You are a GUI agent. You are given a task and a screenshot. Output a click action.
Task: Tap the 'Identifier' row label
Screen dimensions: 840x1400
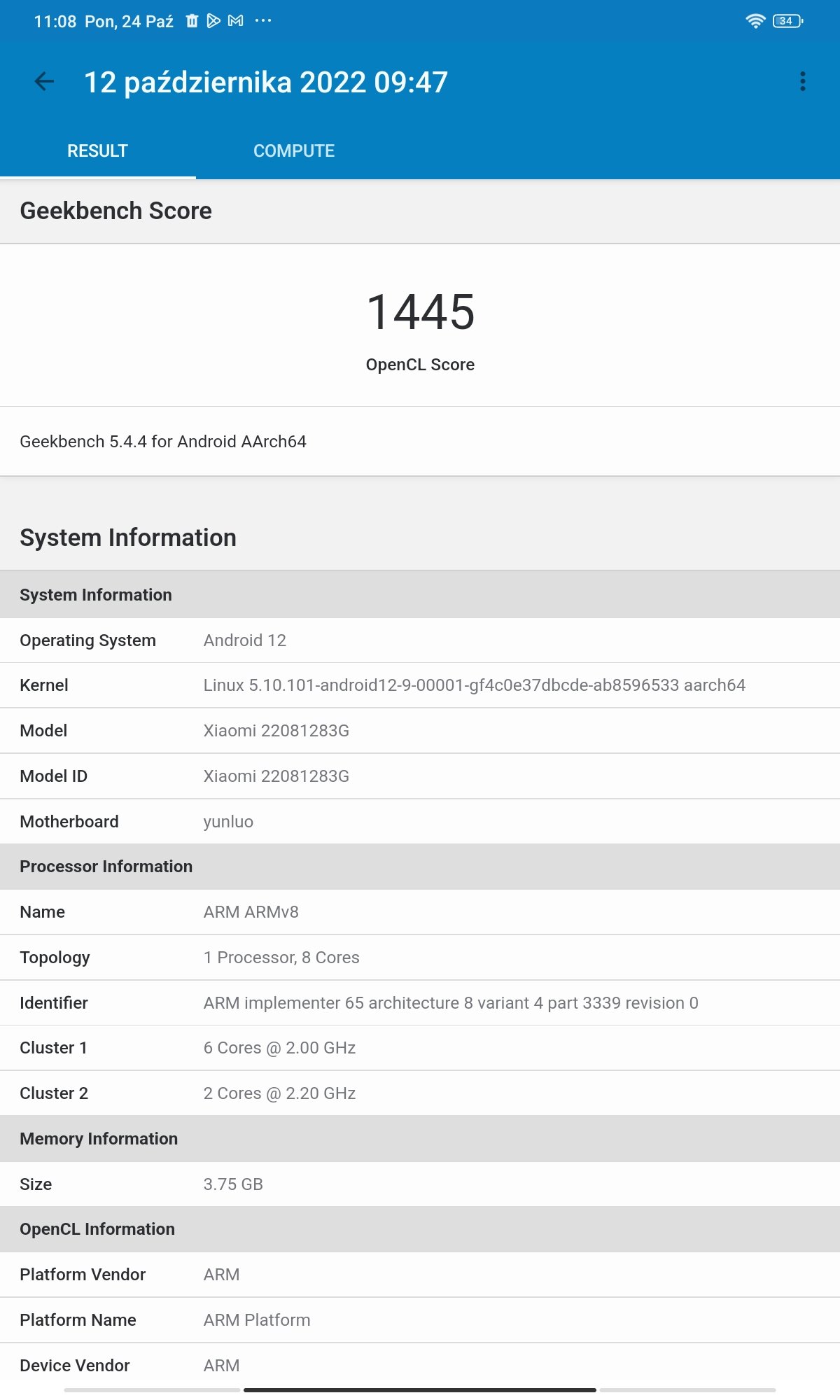click(54, 1003)
